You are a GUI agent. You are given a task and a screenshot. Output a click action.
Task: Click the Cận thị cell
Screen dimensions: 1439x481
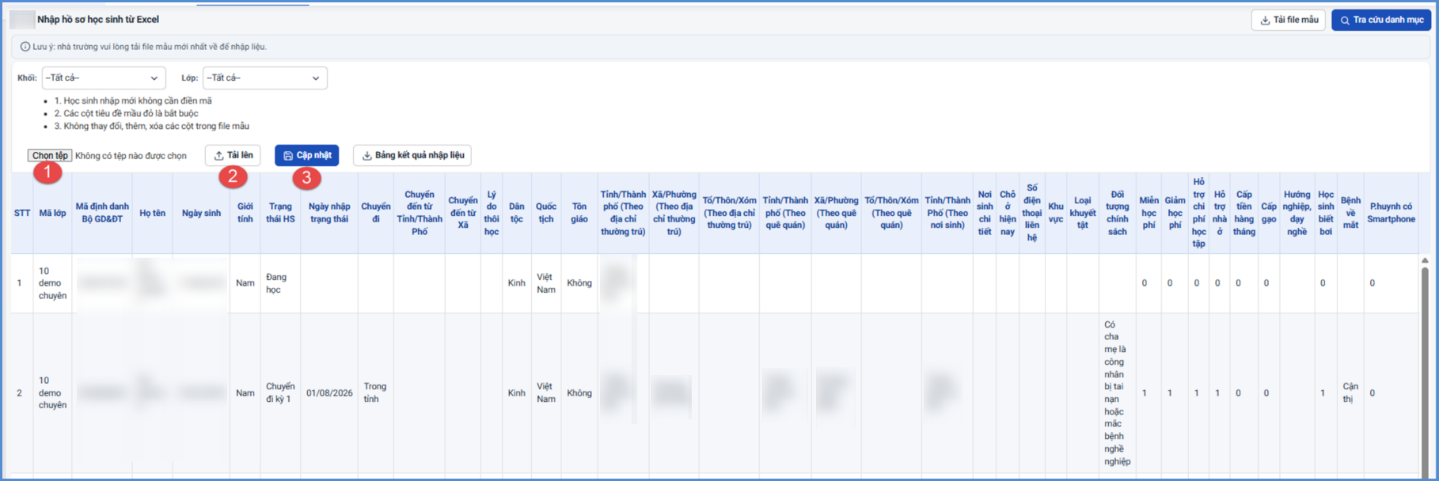tap(1351, 393)
